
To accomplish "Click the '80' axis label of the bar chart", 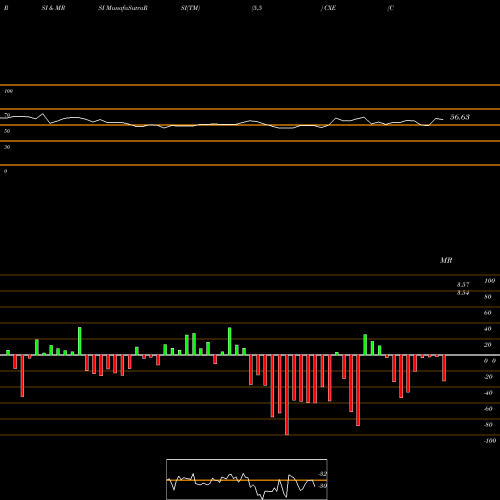I will 487,297.
